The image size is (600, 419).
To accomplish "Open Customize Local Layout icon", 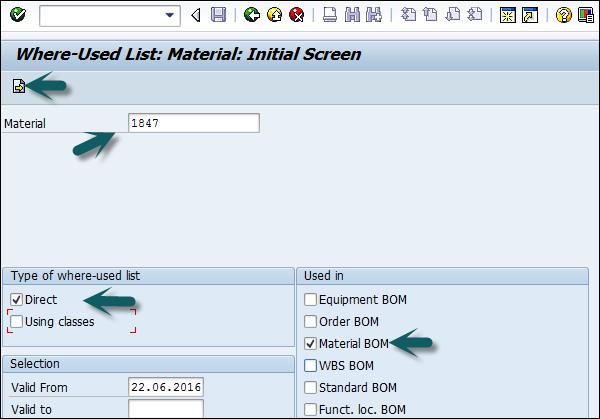I will point(586,15).
